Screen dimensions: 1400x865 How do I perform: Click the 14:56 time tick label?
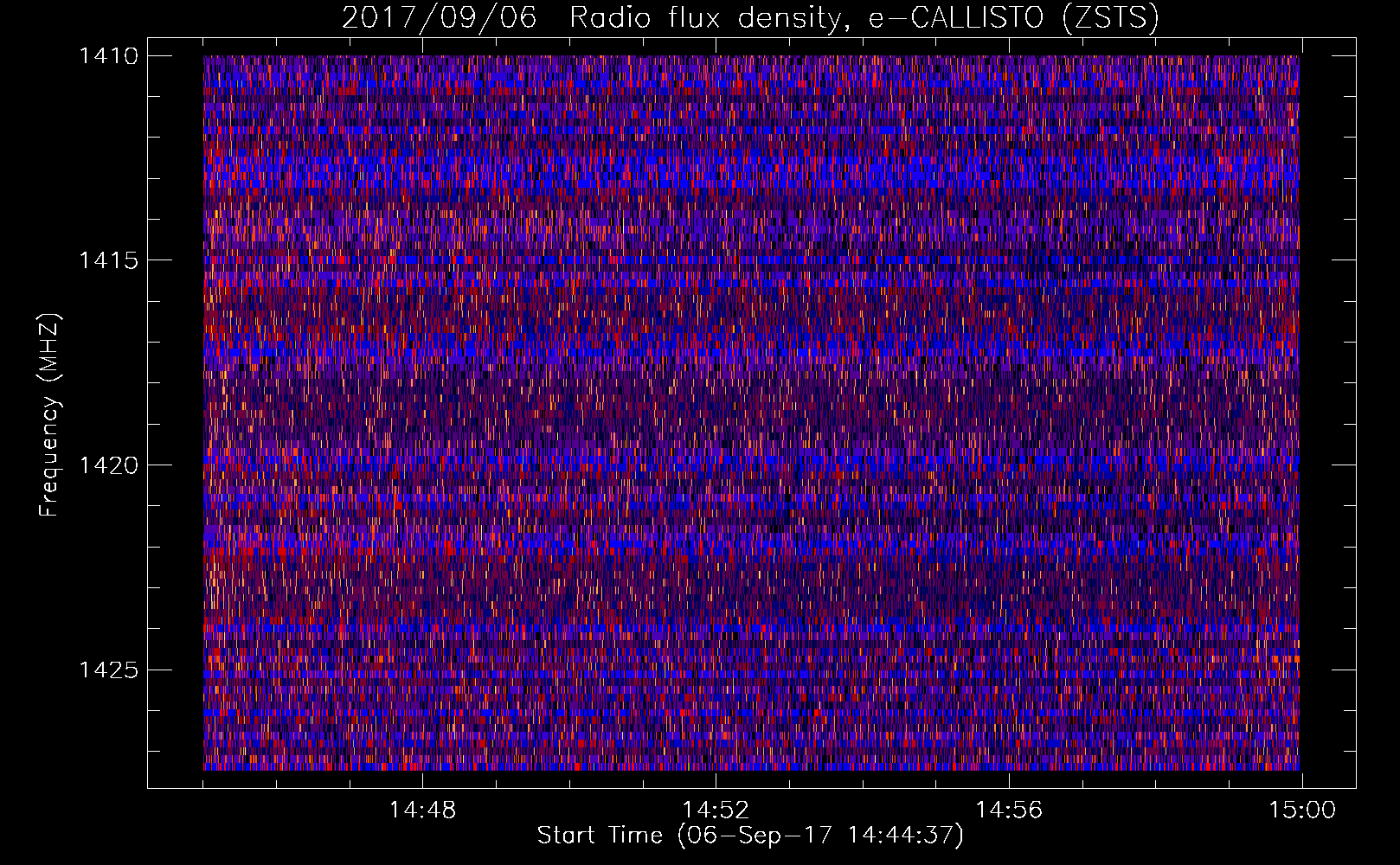point(1009,811)
